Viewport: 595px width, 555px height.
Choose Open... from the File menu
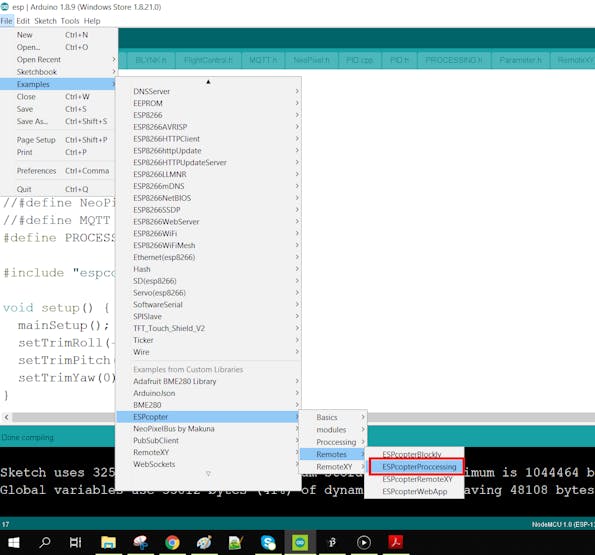pyautogui.click(x=57, y=47)
